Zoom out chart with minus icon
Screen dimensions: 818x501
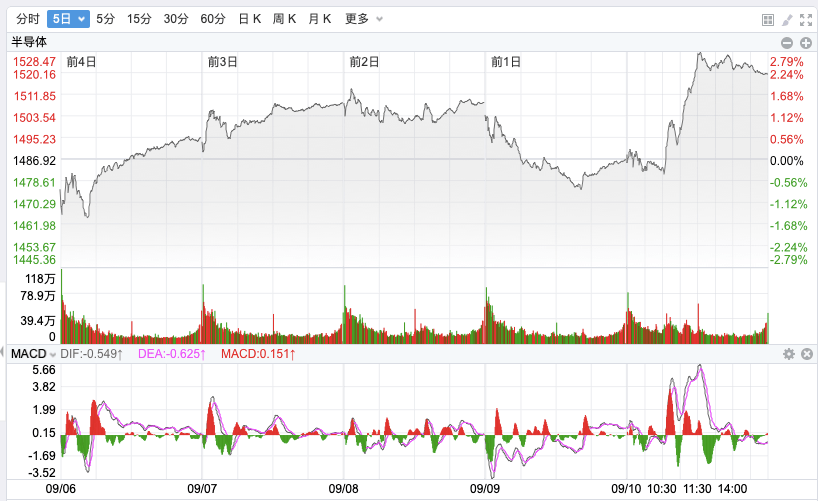pyautogui.click(x=787, y=42)
